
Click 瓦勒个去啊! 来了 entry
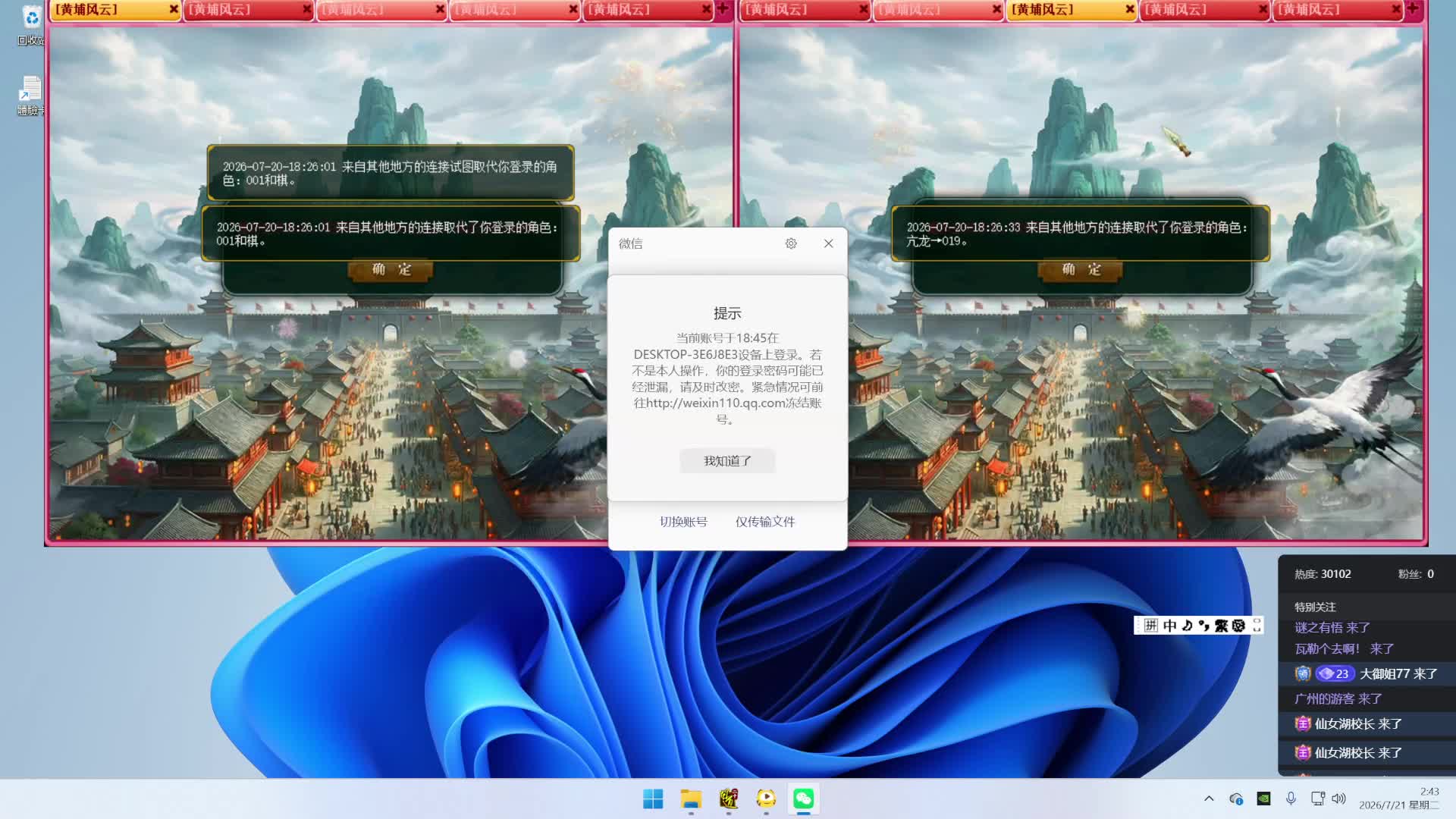tap(1344, 649)
